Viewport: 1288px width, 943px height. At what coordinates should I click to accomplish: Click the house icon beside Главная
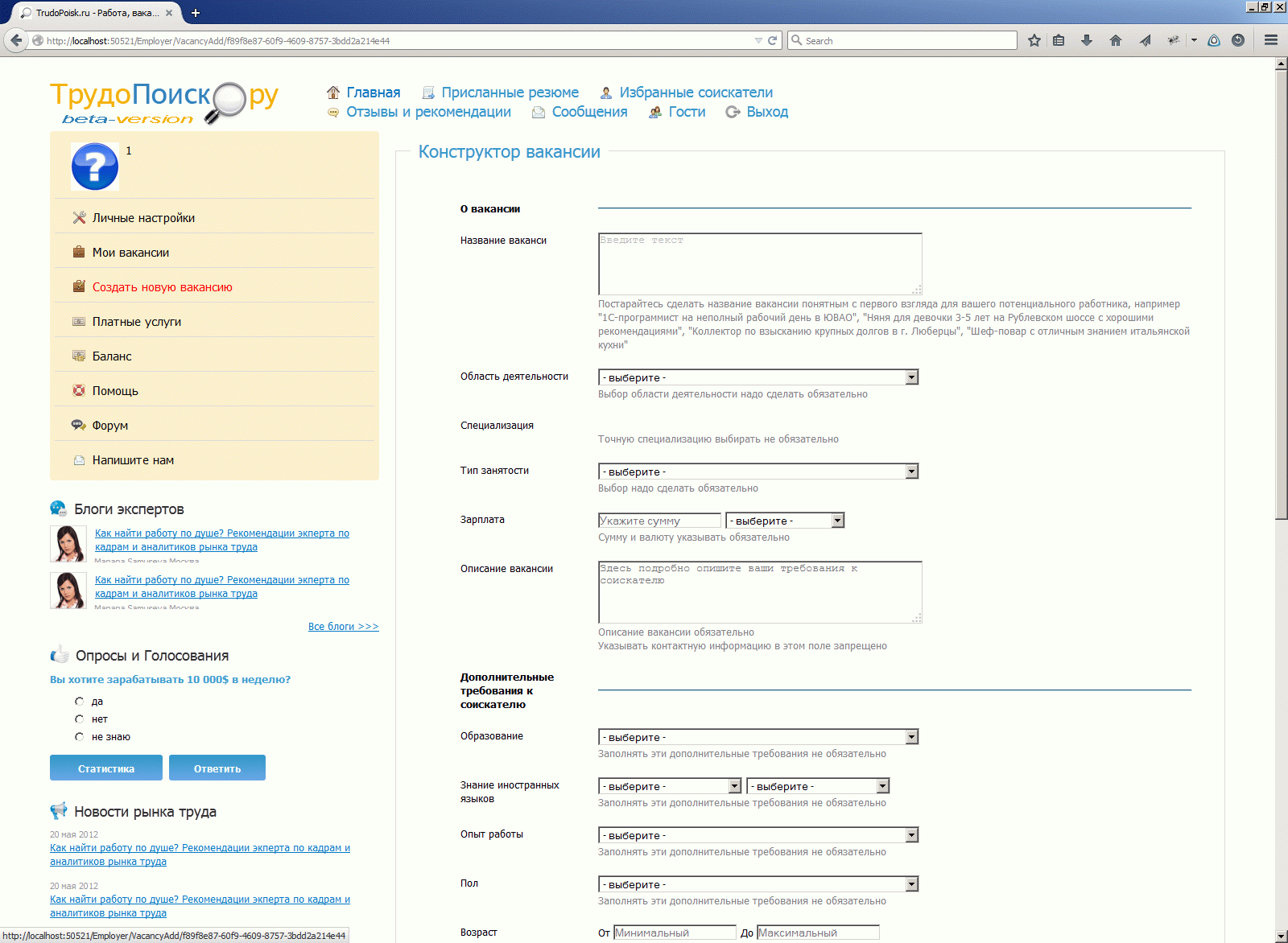click(x=333, y=92)
